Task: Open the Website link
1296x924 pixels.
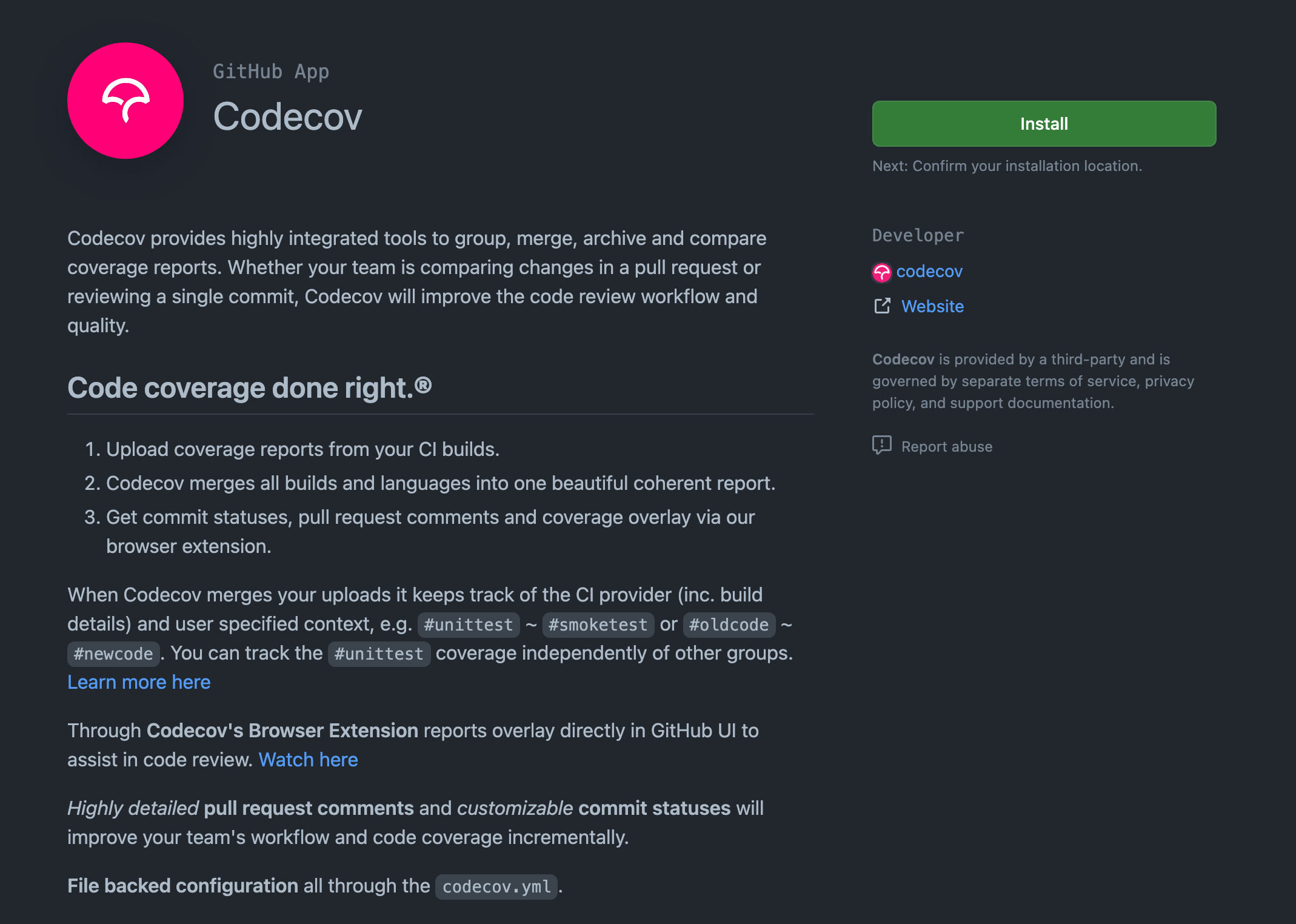Action: click(932, 306)
